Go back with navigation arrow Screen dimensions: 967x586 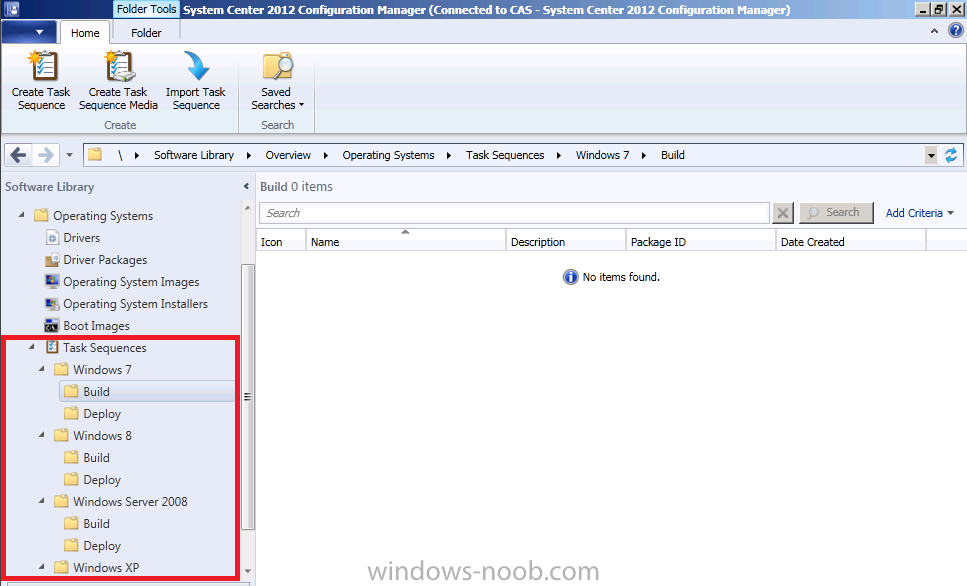19,155
